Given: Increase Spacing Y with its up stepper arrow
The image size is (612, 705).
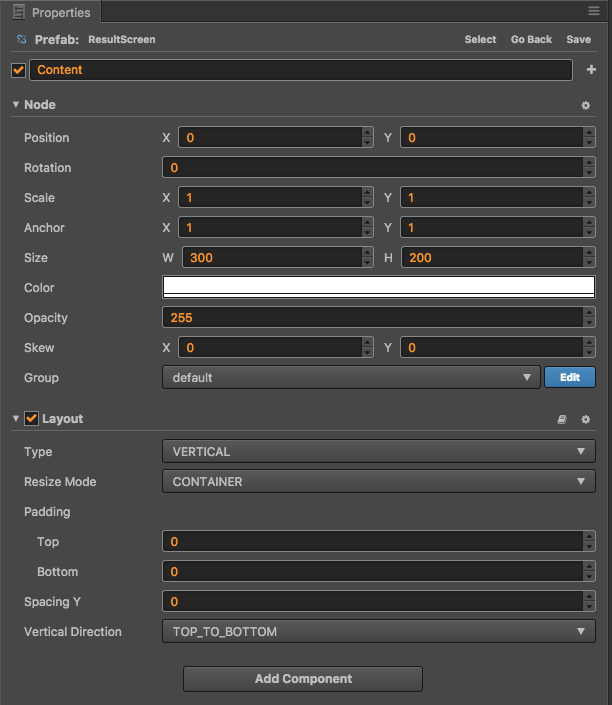Looking at the screenshot, I should point(589,596).
